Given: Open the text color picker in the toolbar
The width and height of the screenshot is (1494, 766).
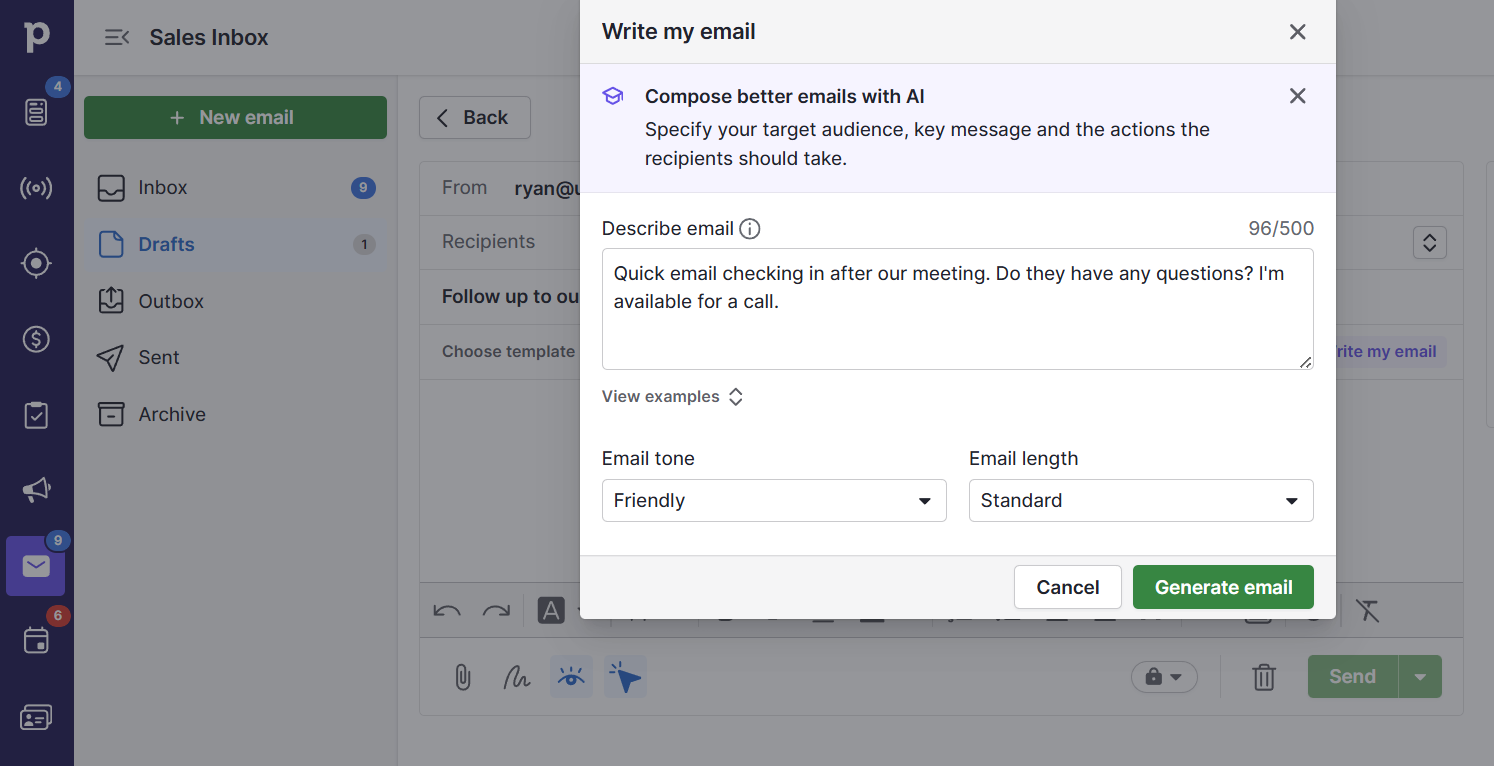Looking at the screenshot, I should coord(551,610).
